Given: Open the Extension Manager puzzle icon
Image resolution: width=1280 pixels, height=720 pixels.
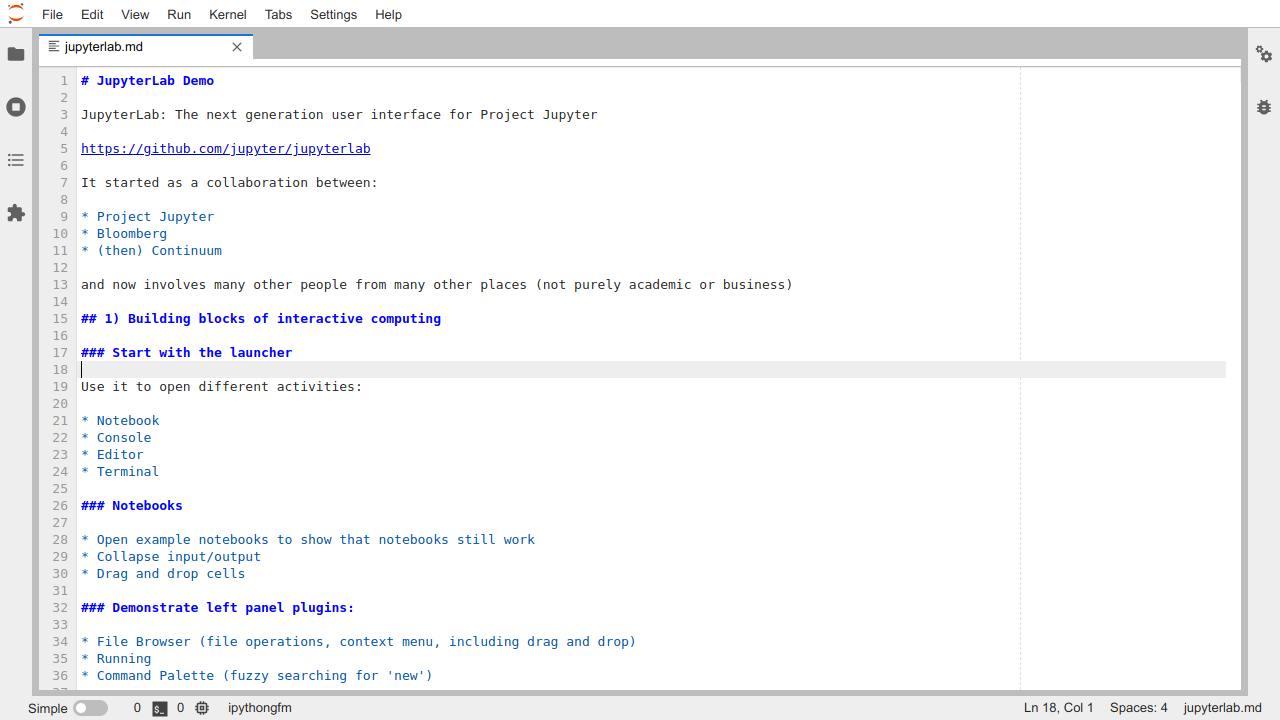Looking at the screenshot, I should [16, 213].
